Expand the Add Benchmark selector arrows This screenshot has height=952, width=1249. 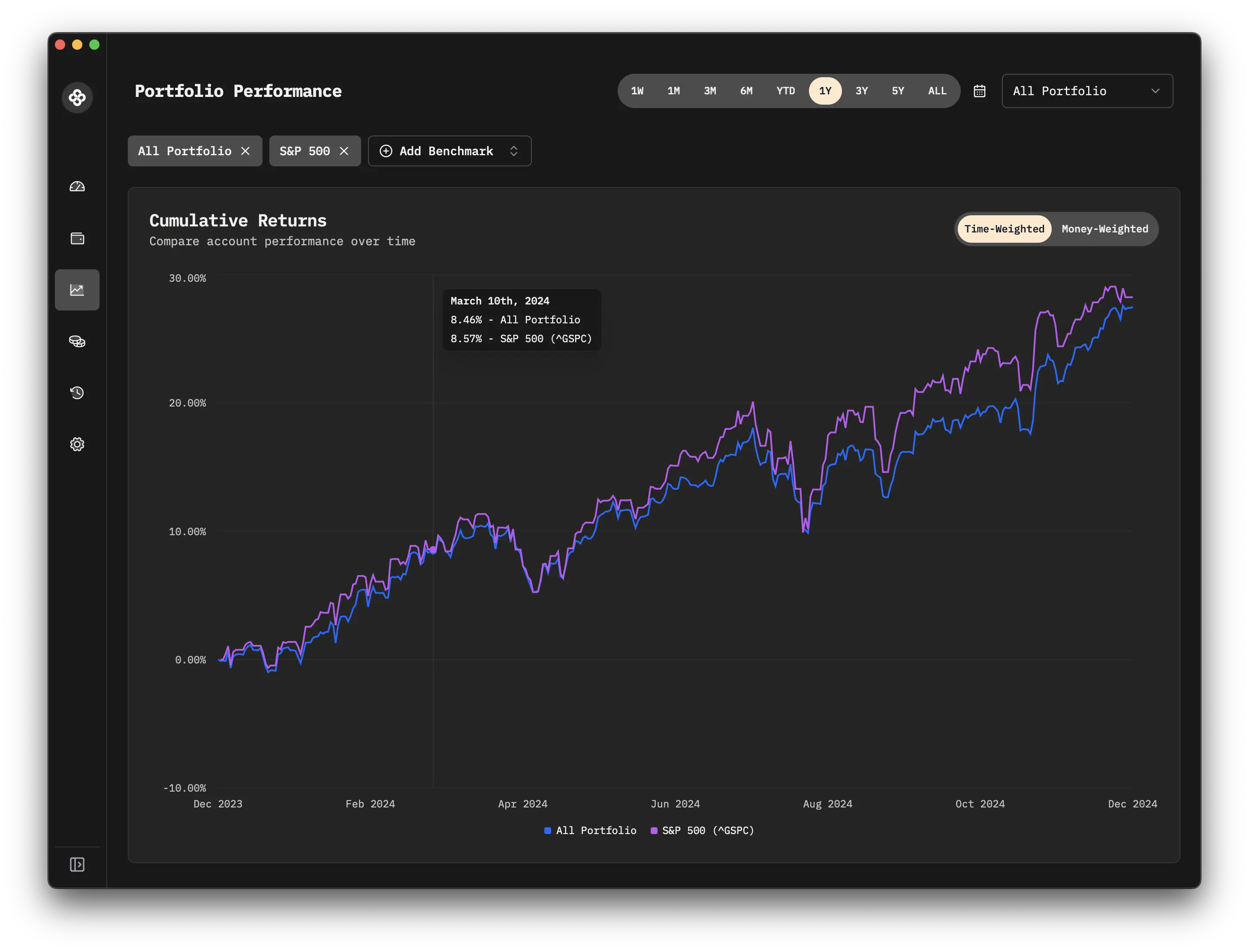513,151
